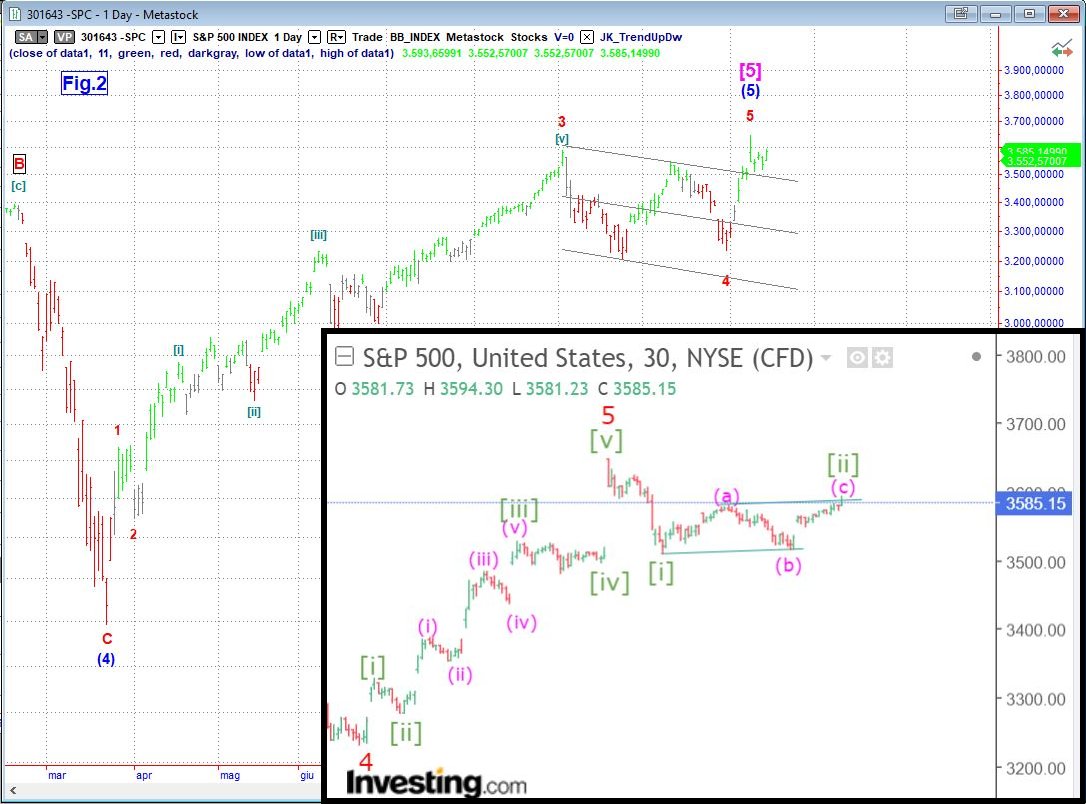Click the indicator formula text line
1086x804 pixels.
[202, 53]
